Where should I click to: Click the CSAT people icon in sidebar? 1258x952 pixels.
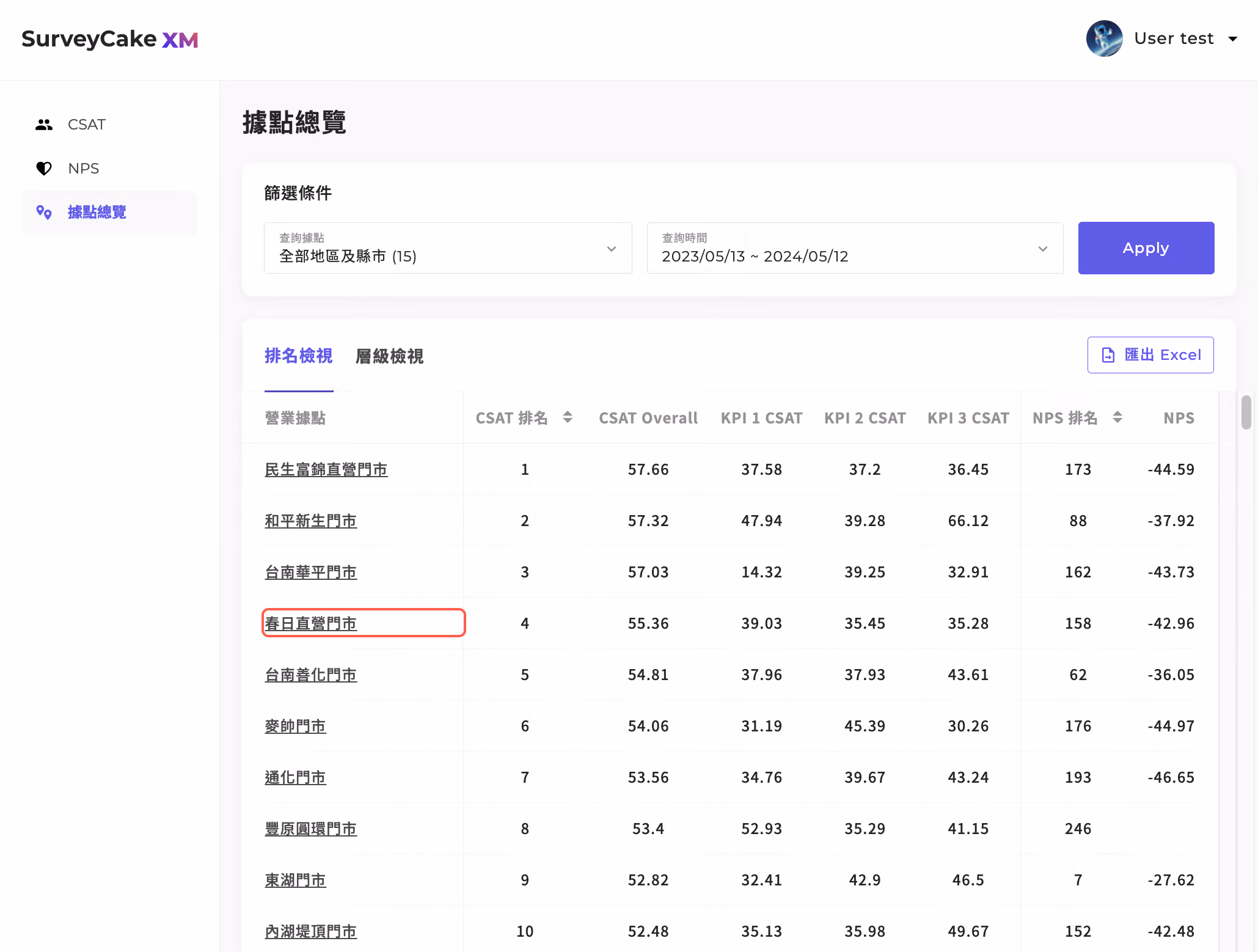[44, 125]
